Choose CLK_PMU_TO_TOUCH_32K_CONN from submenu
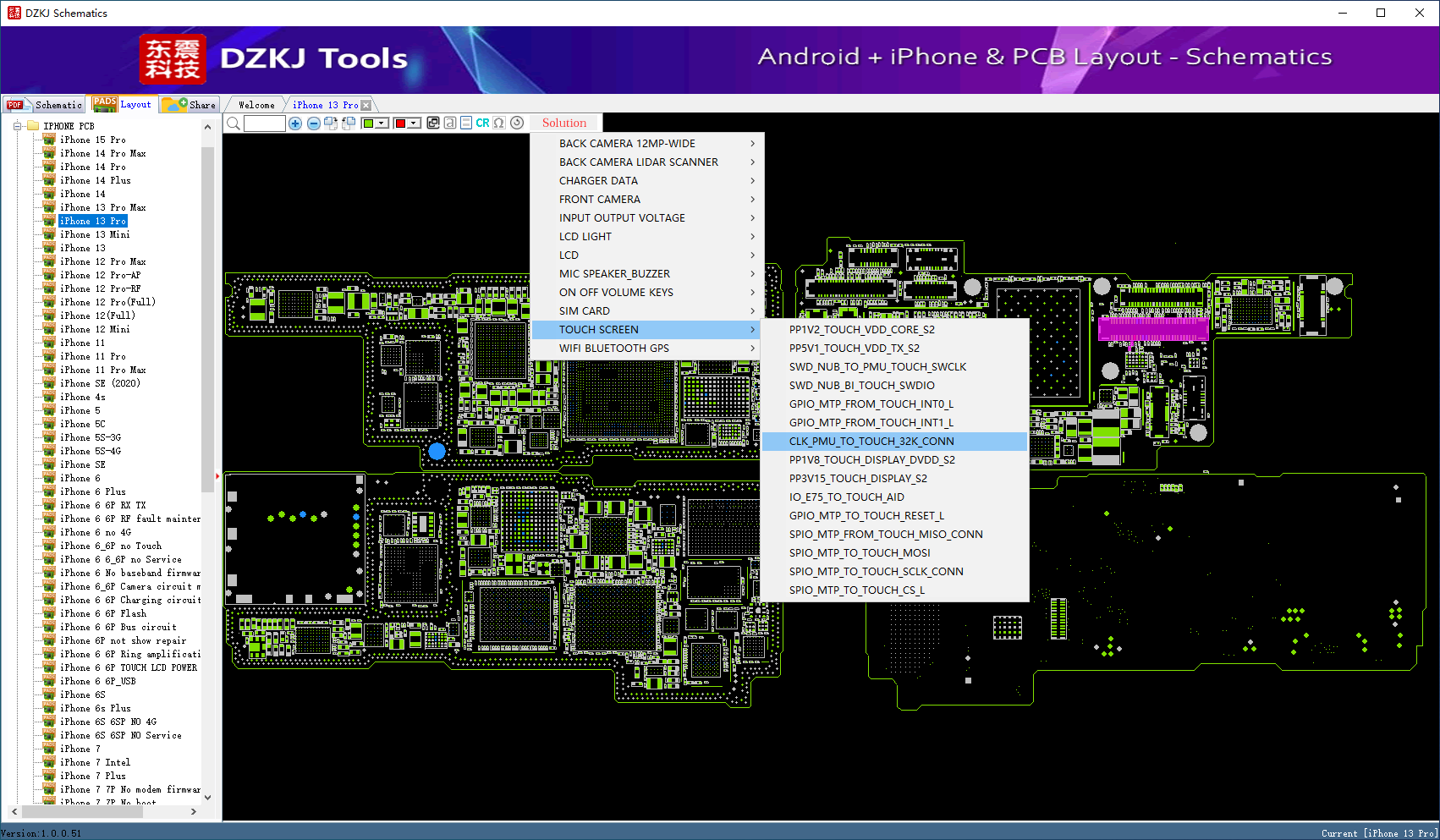Viewport: 1440px width, 840px height. pos(895,442)
